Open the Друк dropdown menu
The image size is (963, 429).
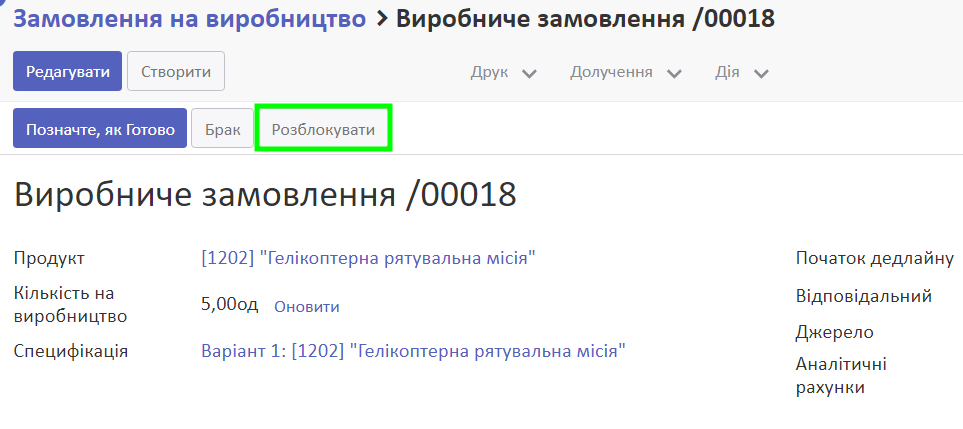click(504, 72)
